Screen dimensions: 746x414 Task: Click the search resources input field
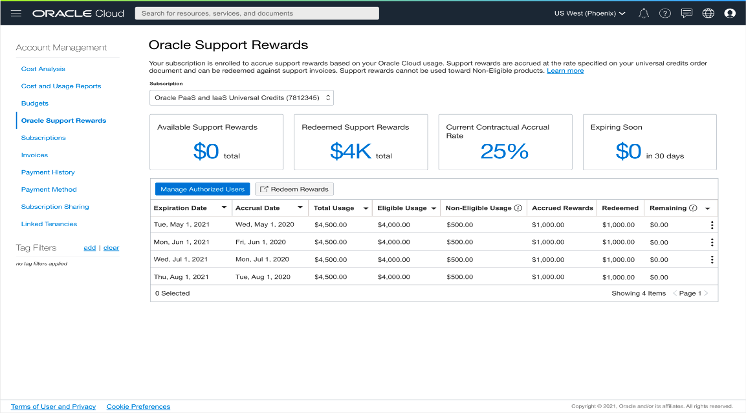(x=257, y=13)
